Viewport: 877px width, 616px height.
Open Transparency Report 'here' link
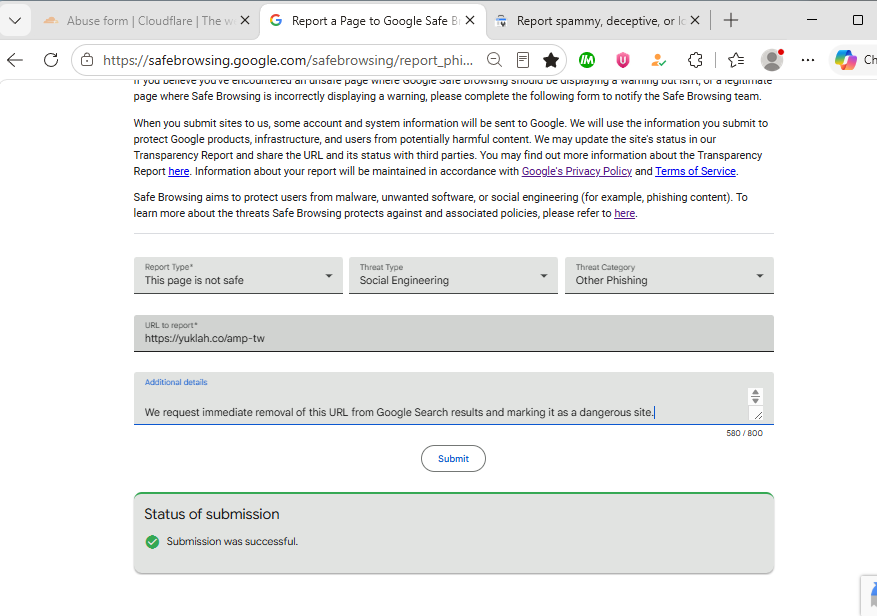click(178, 171)
